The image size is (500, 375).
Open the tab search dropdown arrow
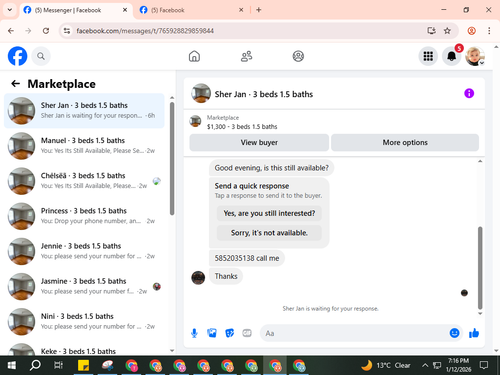(x=10, y=10)
